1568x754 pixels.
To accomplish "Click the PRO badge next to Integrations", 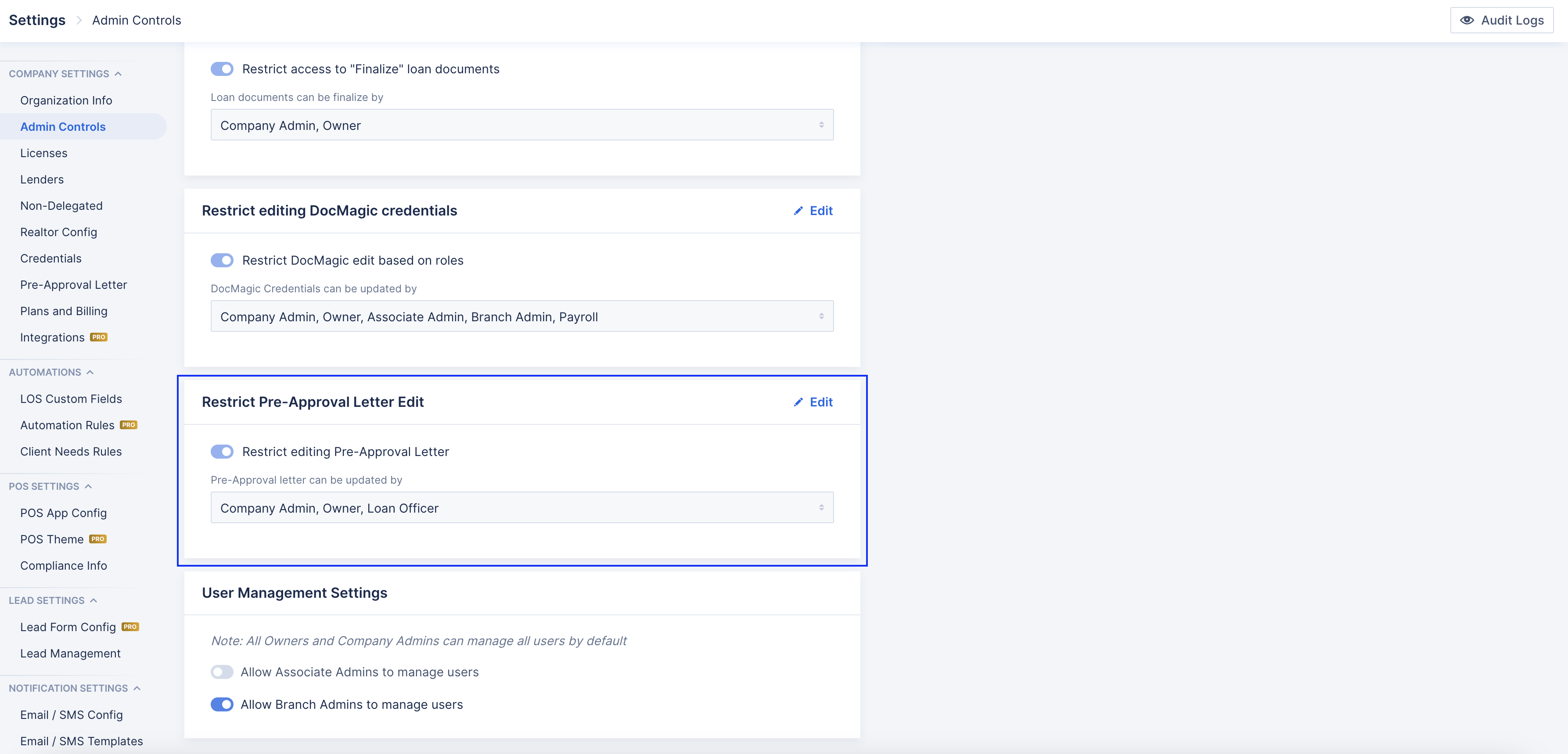I will point(99,337).
